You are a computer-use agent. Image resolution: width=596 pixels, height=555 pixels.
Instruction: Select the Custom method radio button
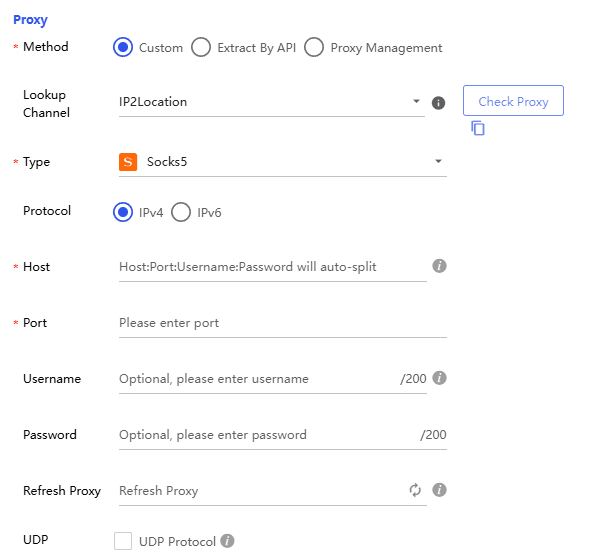coord(123,47)
